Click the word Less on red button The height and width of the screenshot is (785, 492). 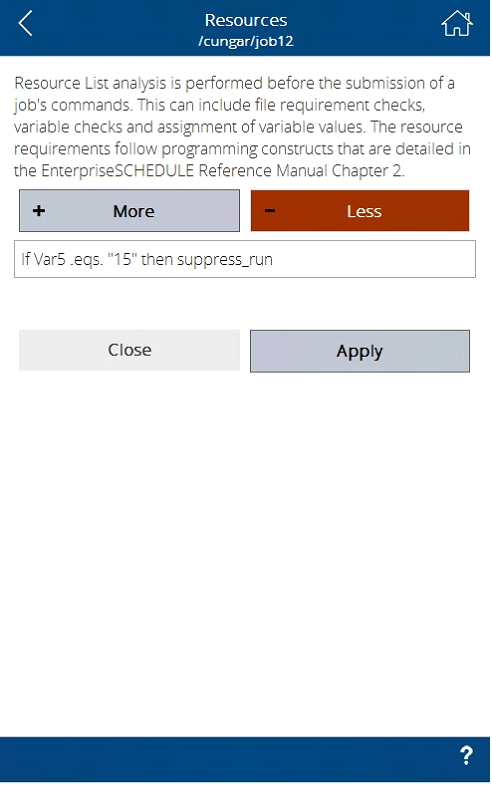[364, 211]
